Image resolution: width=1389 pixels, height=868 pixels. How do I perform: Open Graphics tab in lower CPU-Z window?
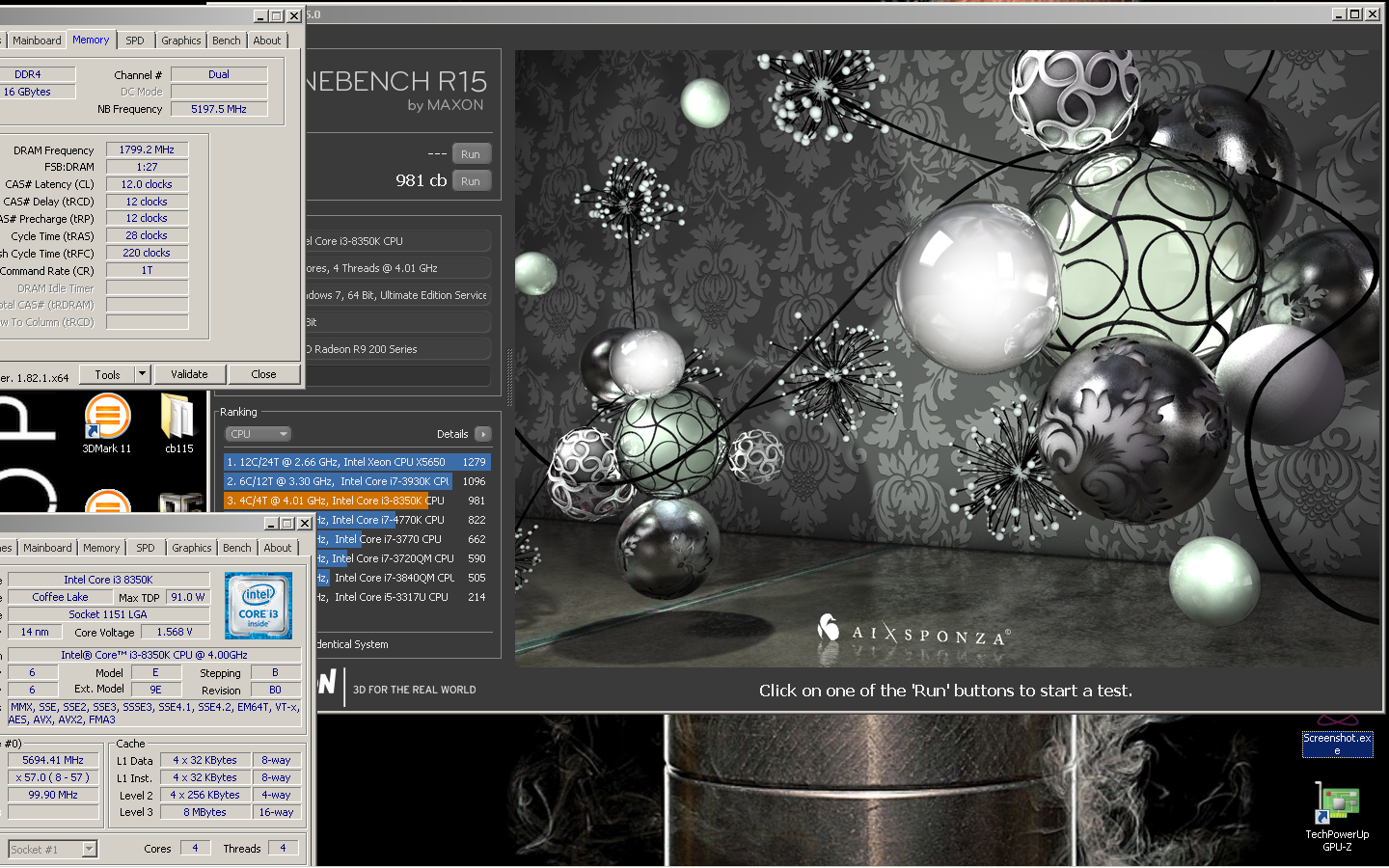click(192, 548)
